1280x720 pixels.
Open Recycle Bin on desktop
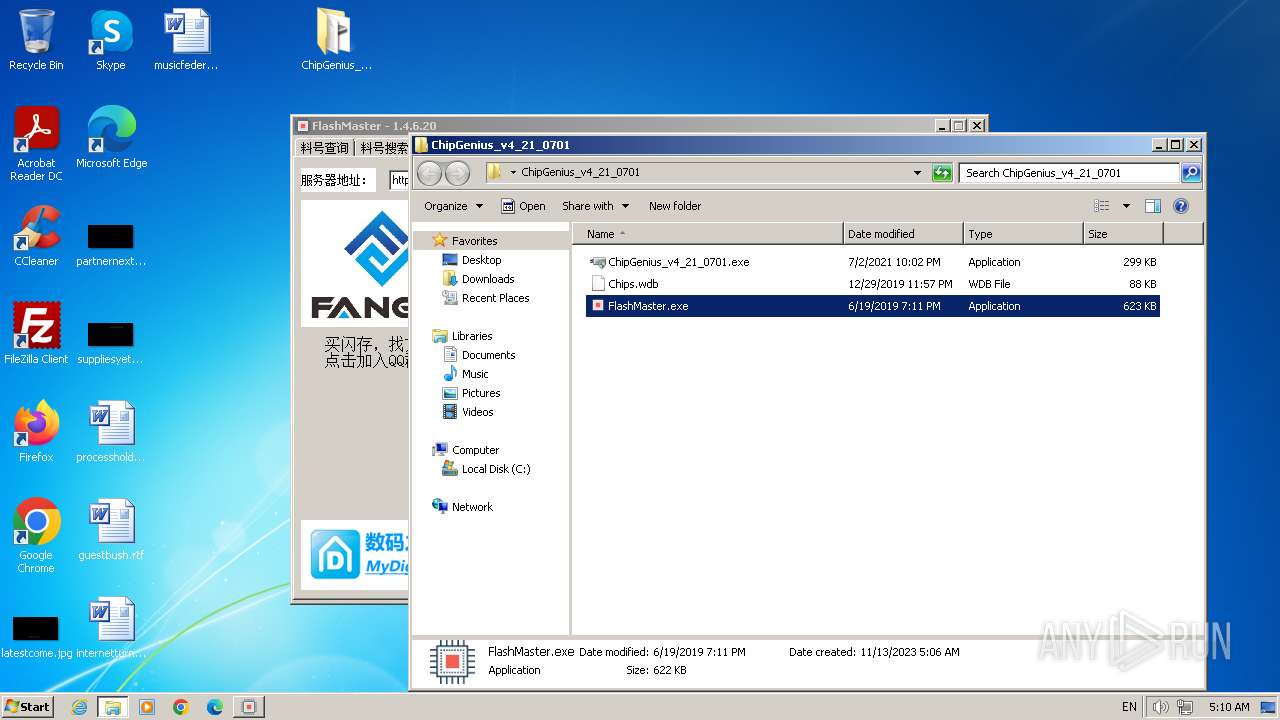tap(36, 40)
